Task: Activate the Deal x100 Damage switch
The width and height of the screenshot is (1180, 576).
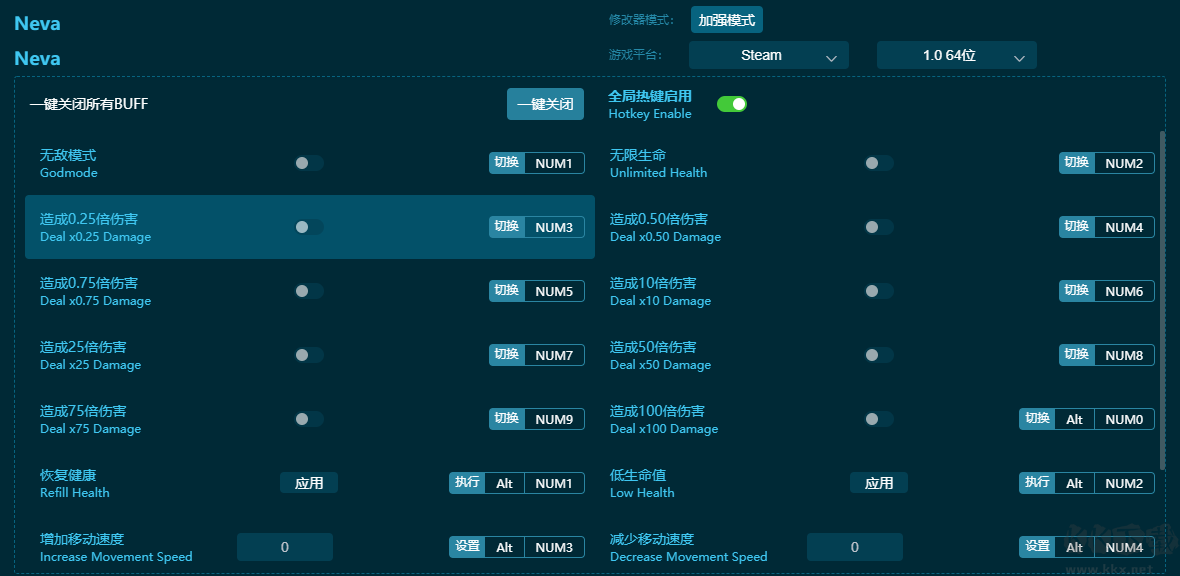Action: (x=879, y=419)
